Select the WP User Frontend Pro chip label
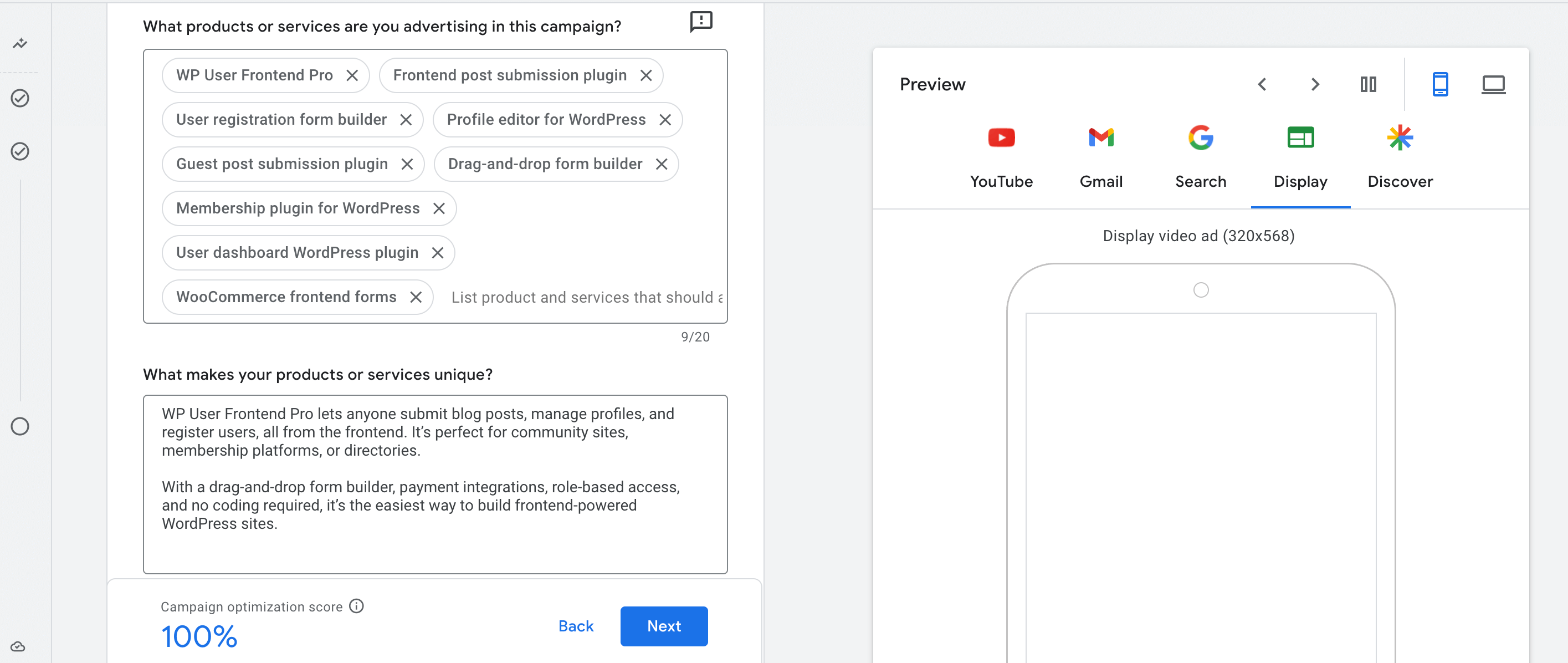This screenshot has height=663, width=1568. [x=254, y=75]
